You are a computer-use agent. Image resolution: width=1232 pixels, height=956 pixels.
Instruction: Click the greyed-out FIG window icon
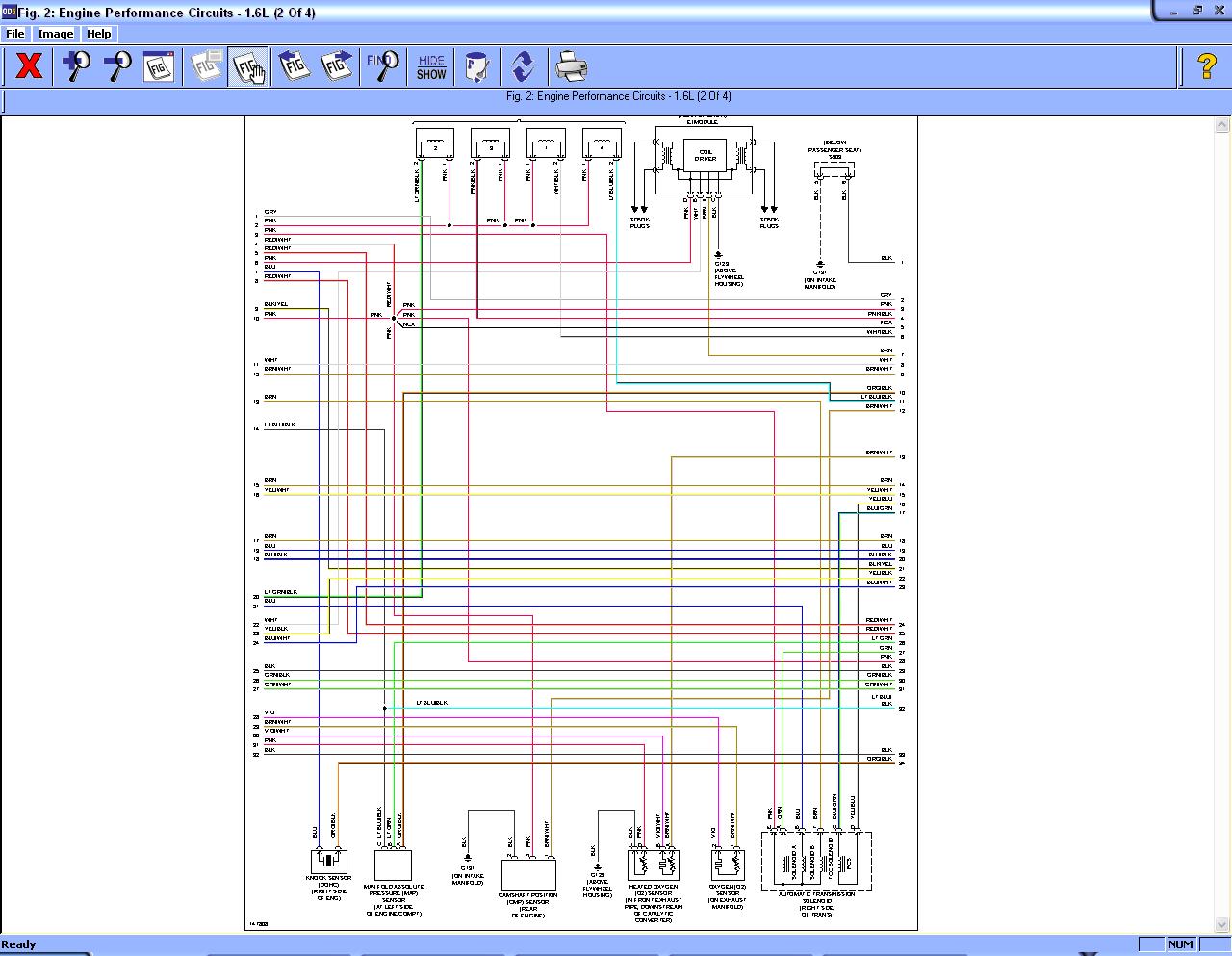[x=207, y=66]
